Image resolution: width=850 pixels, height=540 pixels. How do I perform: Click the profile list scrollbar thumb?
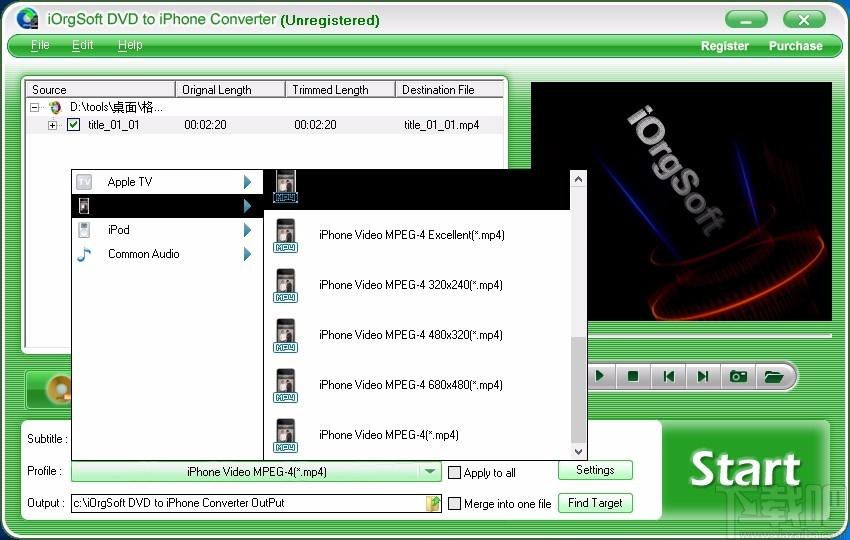tap(578, 390)
